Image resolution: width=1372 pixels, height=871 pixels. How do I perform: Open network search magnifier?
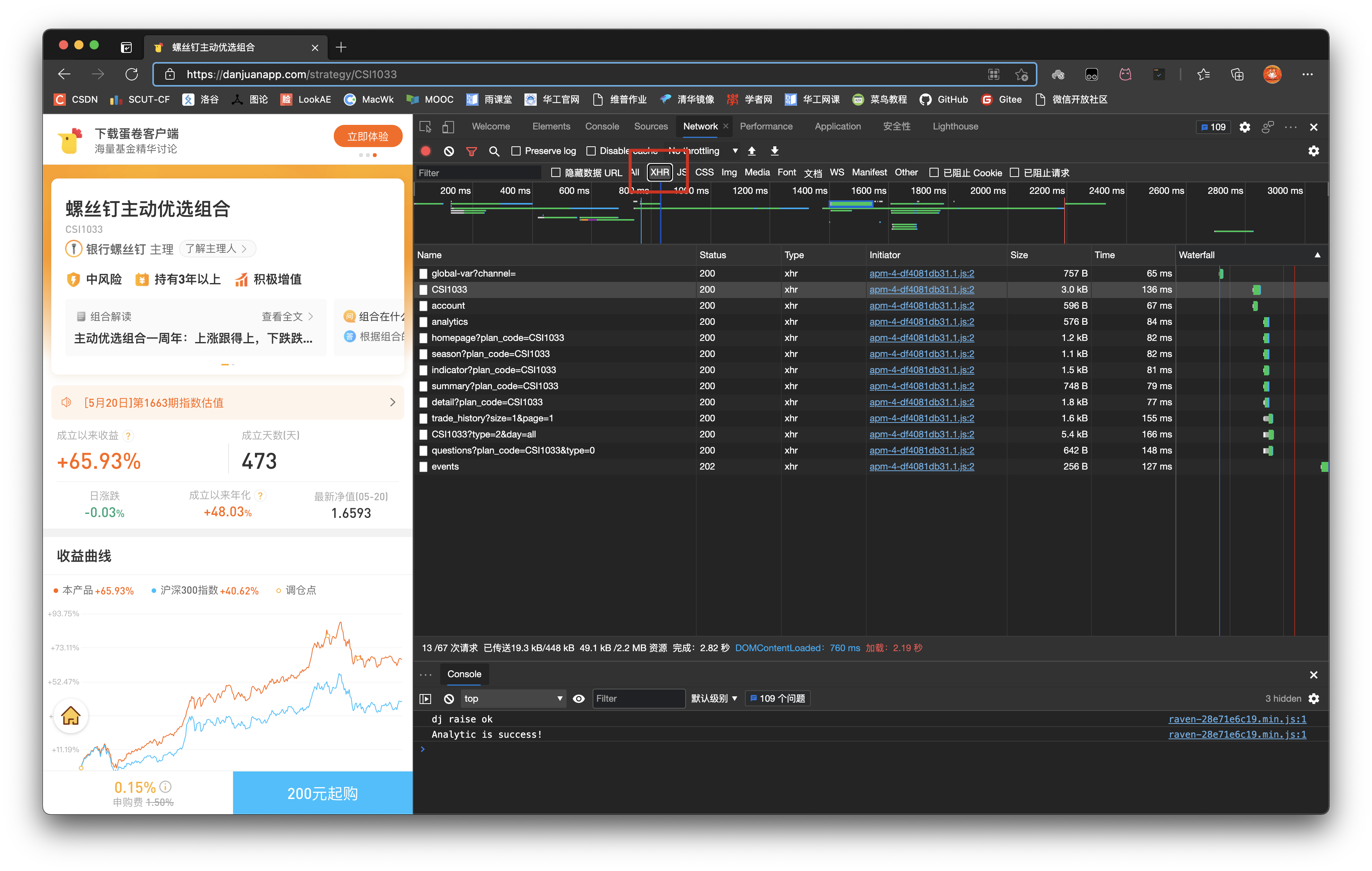(494, 151)
